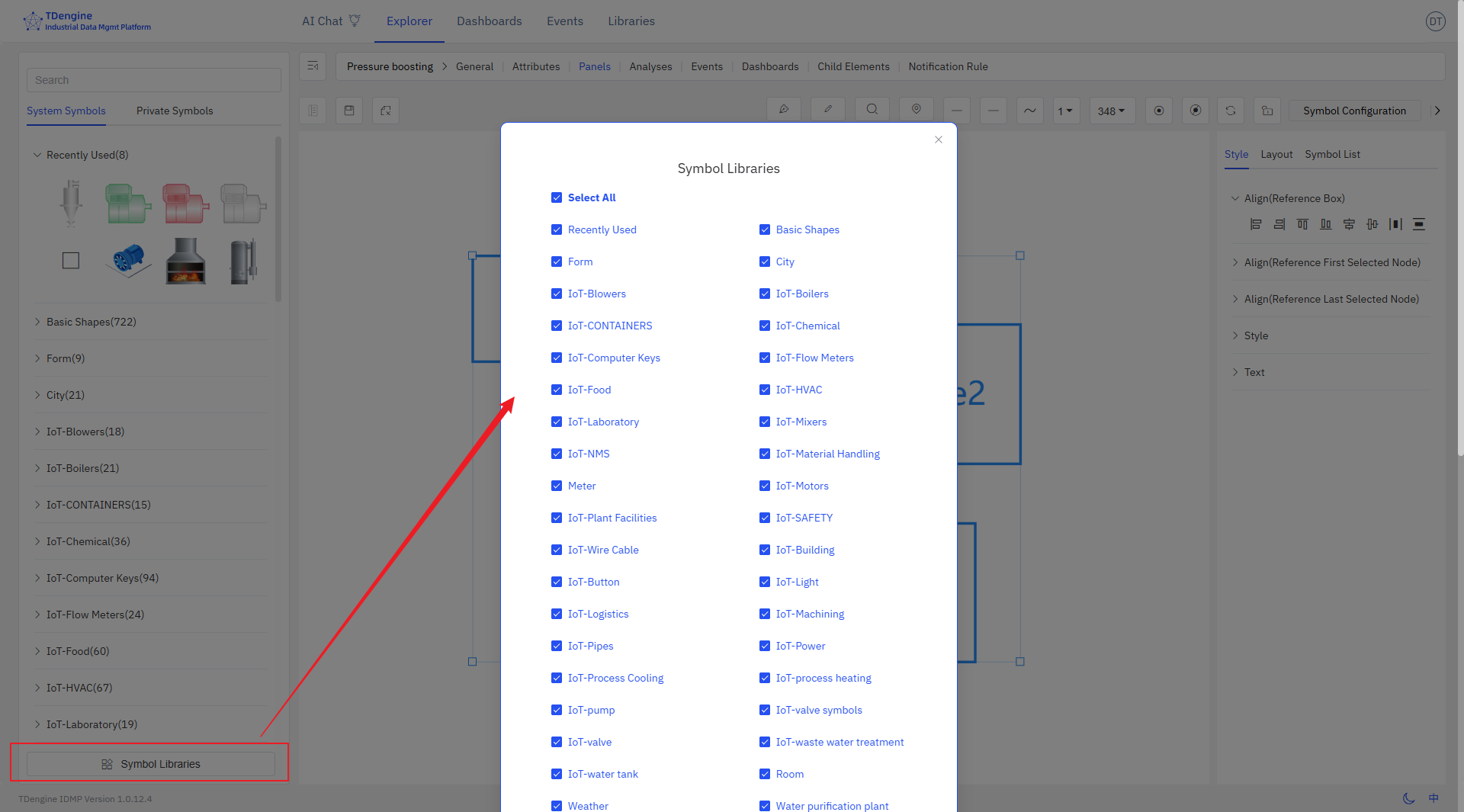The image size is (1464, 812).
Task: Uncheck the Select All checkbox
Action: coord(557,197)
